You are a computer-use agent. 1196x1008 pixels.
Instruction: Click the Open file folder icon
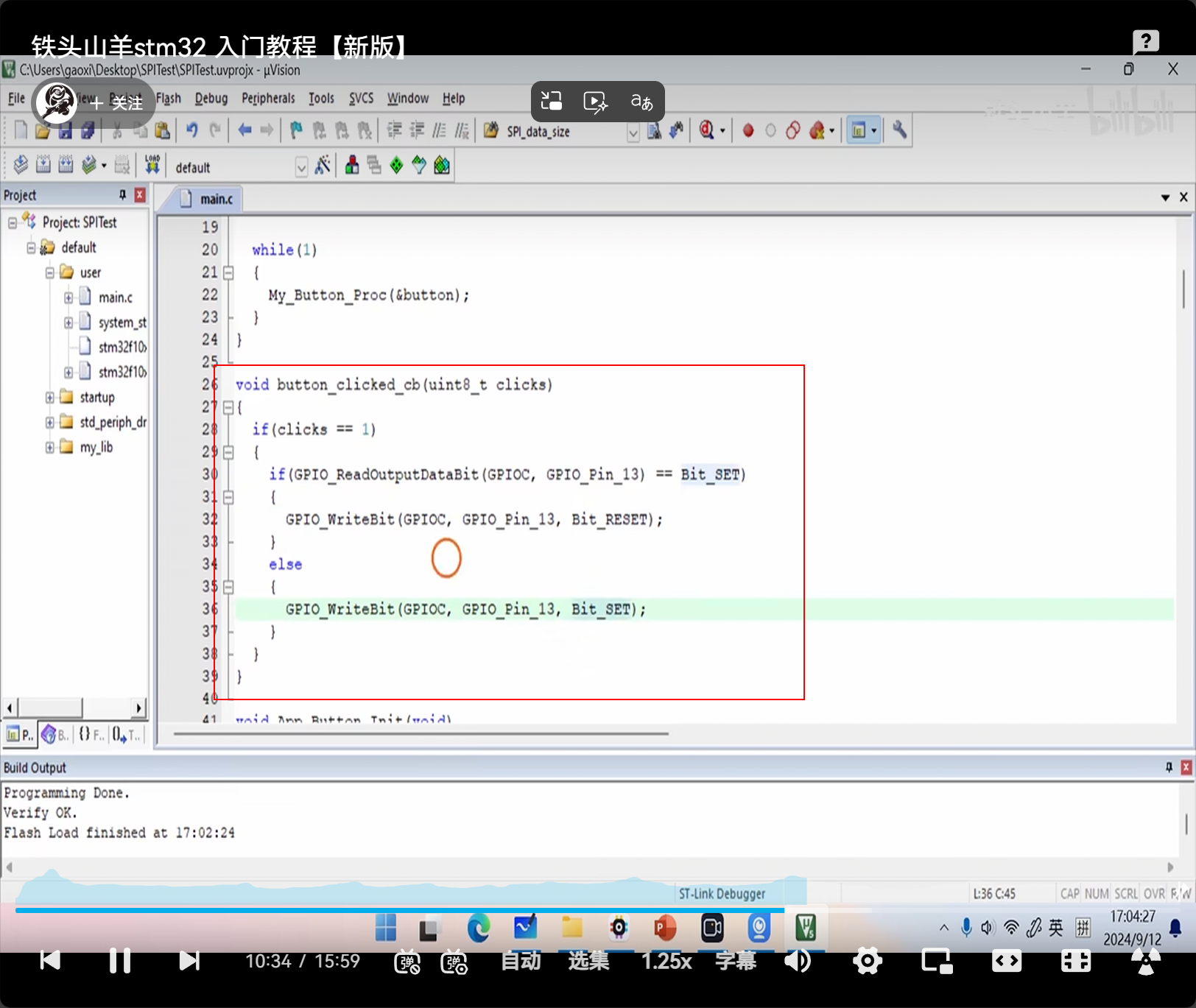click(43, 131)
